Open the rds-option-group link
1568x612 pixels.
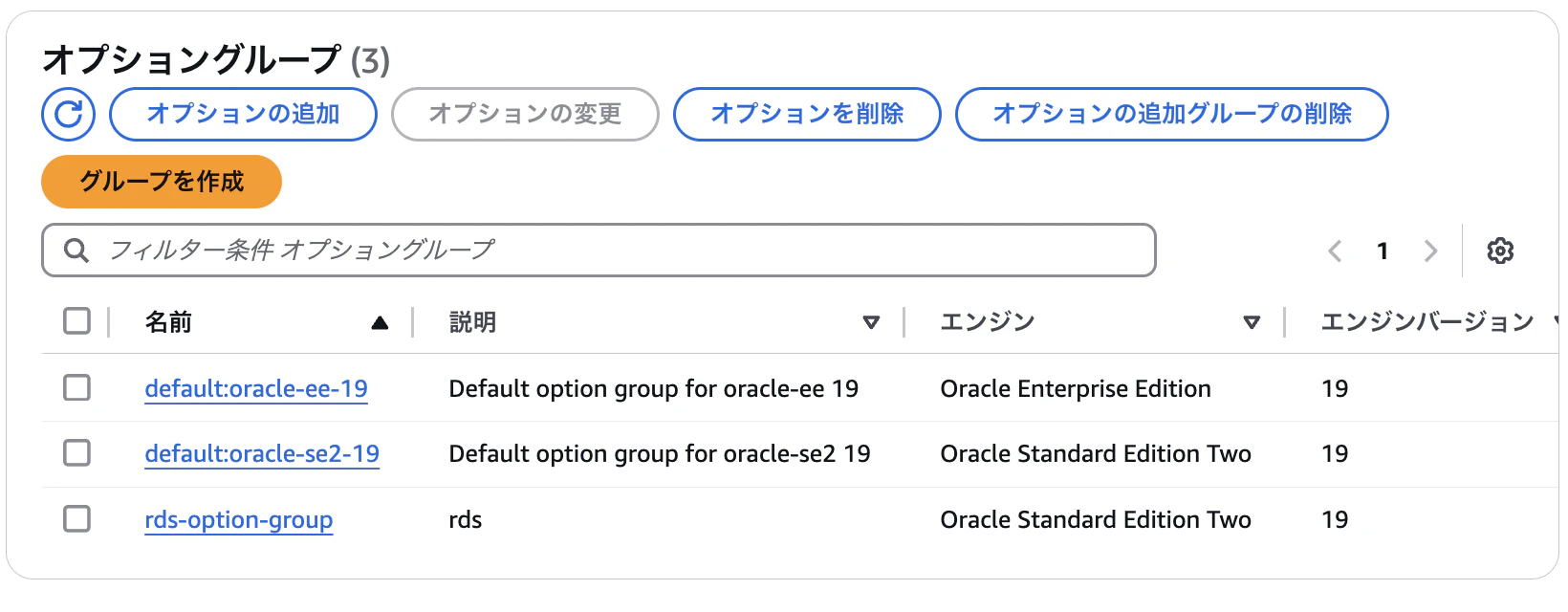click(239, 520)
